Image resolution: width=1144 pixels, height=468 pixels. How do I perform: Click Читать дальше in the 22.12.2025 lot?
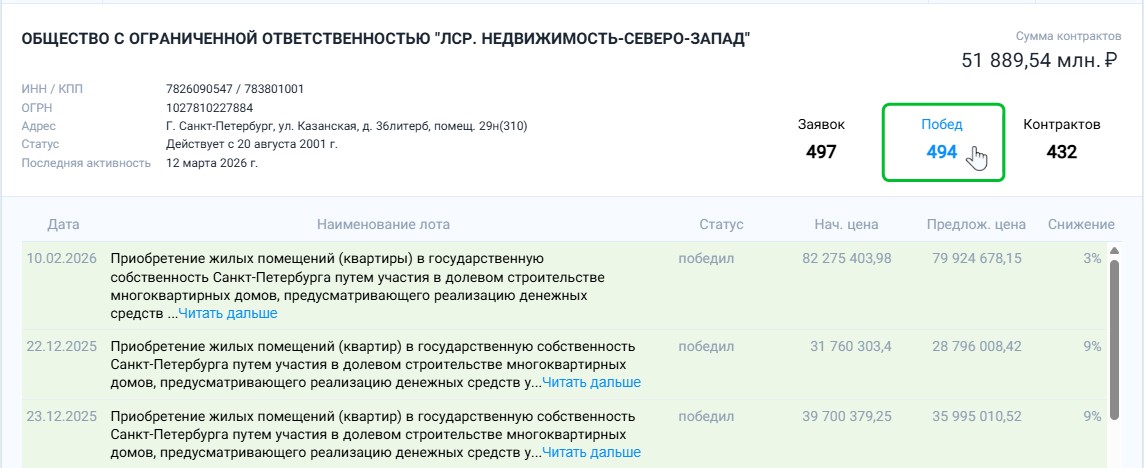(591, 383)
